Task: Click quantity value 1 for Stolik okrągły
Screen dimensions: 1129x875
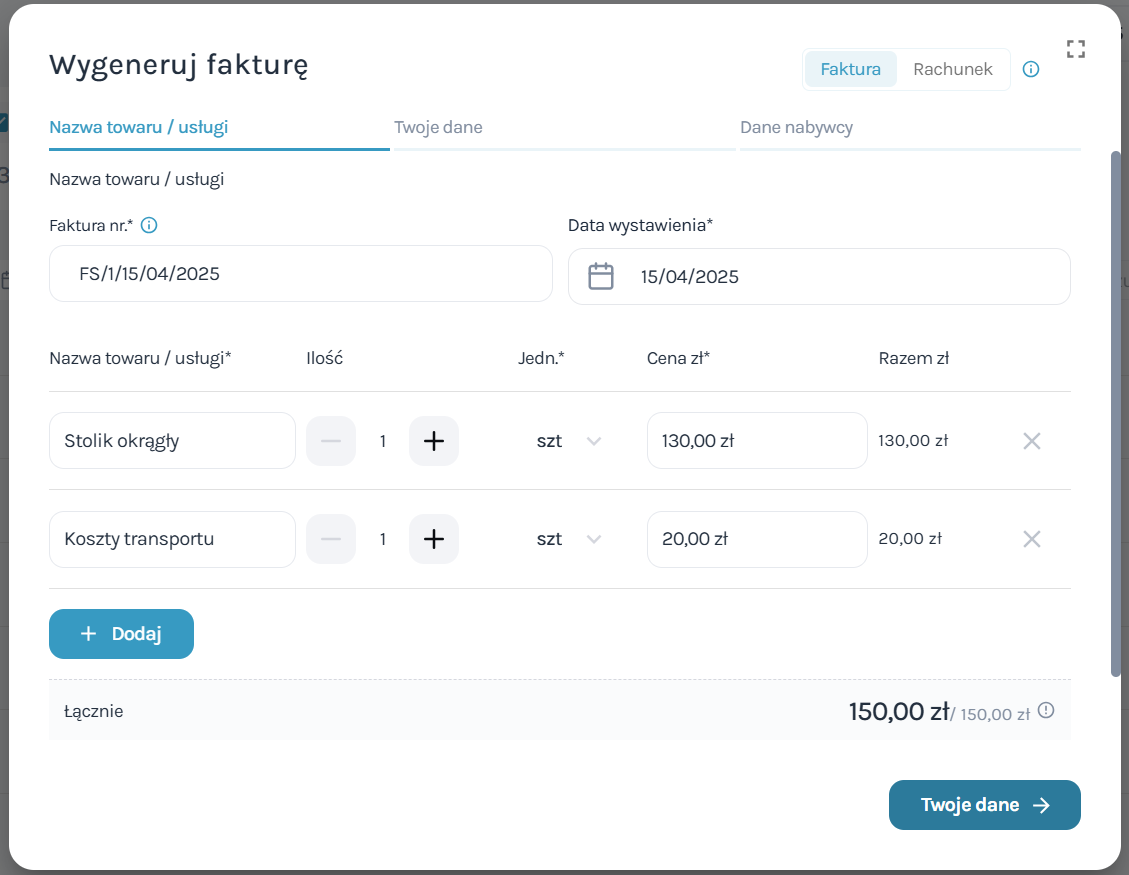Action: 383,441
